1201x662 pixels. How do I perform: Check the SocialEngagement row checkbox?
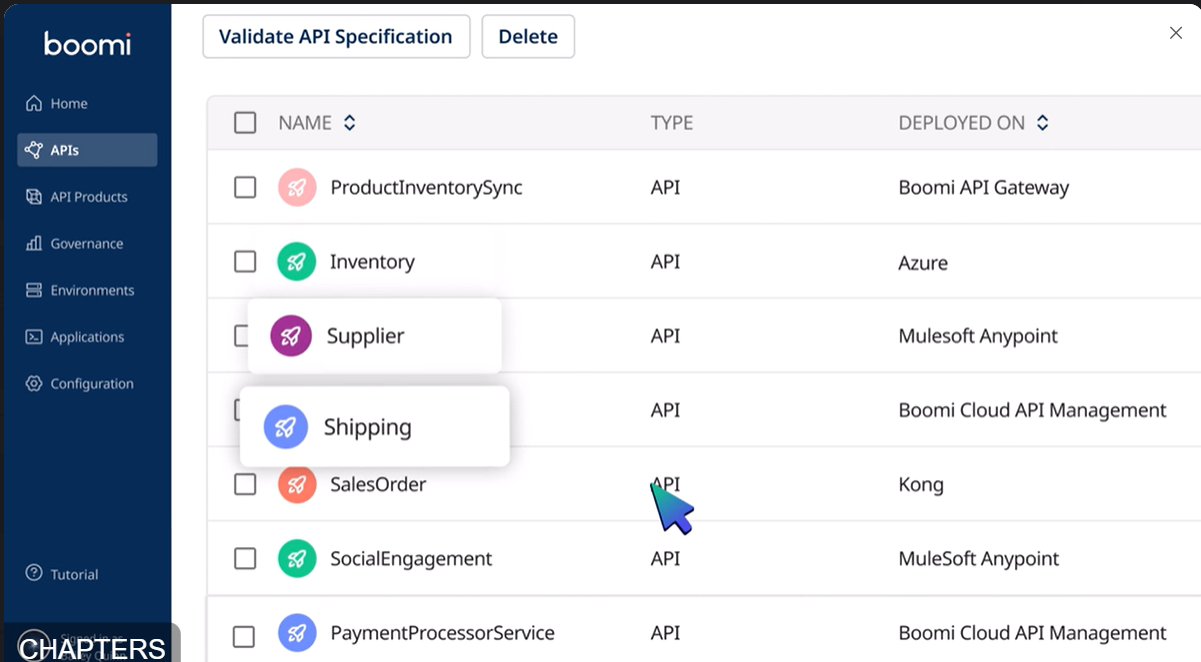[245, 559]
